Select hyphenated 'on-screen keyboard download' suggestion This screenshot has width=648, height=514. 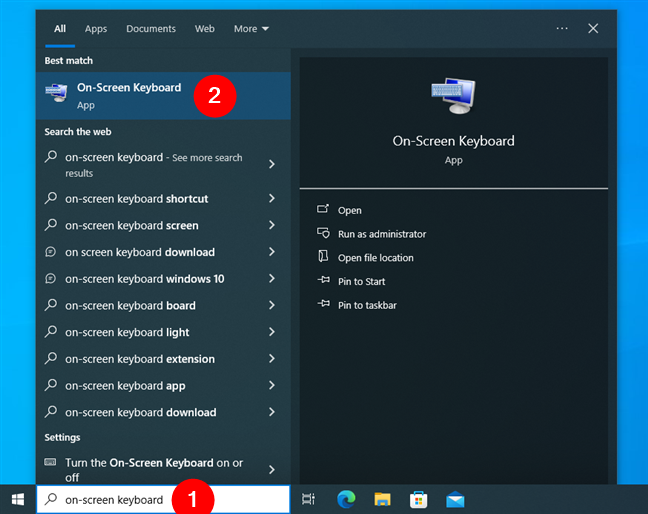pos(163,412)
